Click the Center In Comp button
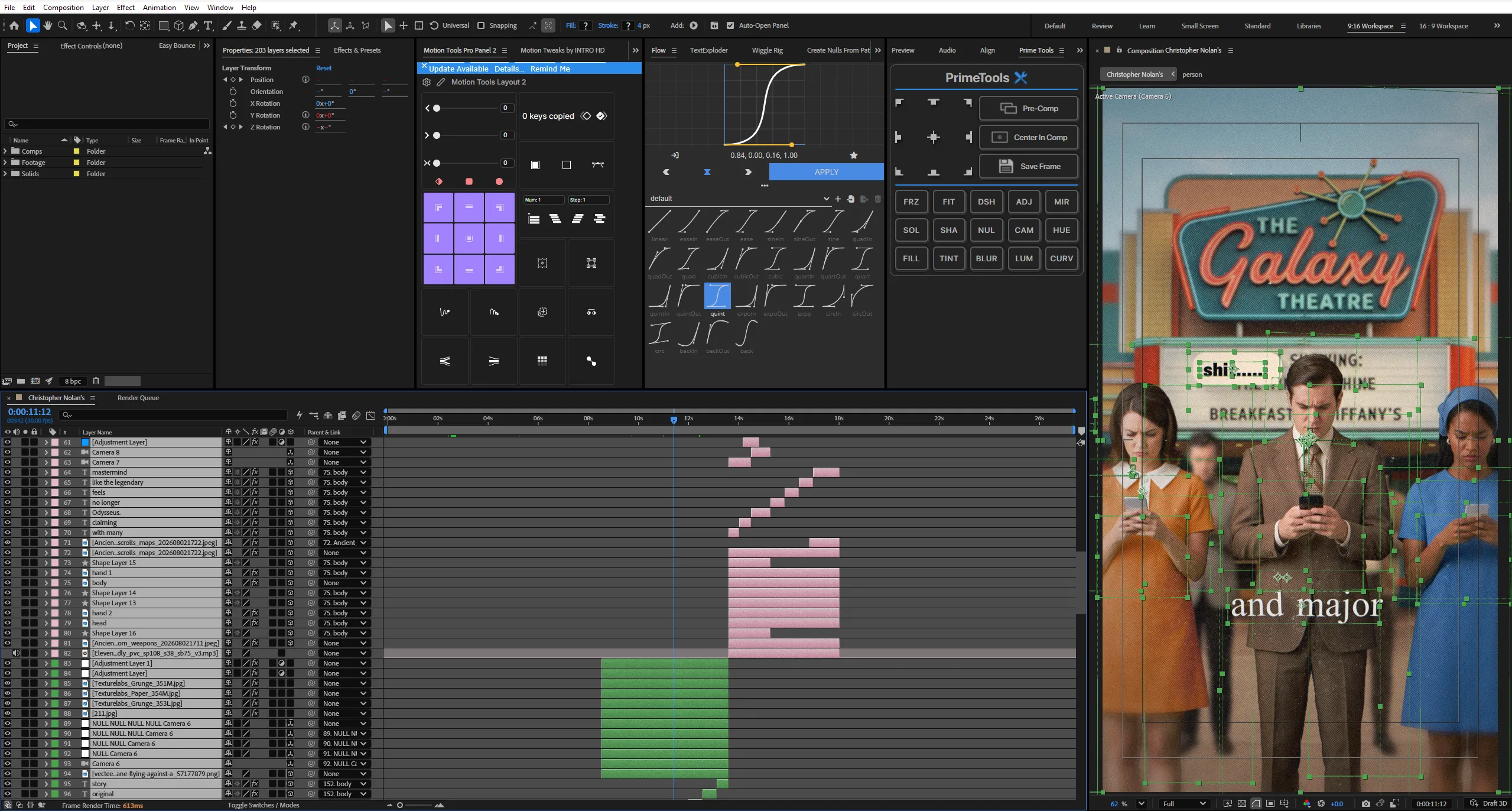This screenshot has height=811, width=1512. (x=1029, y=138)
